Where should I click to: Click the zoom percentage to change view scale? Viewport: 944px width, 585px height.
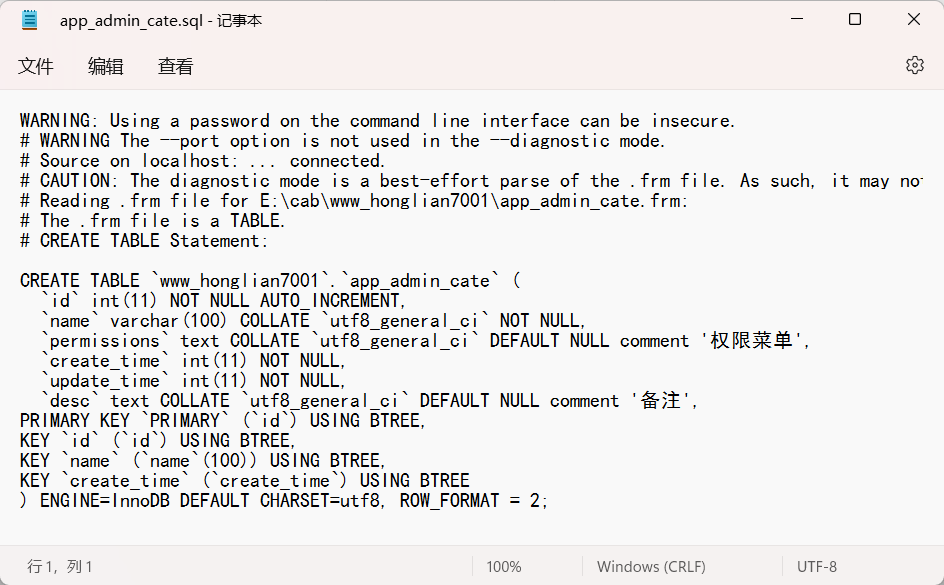pos(503,566)
